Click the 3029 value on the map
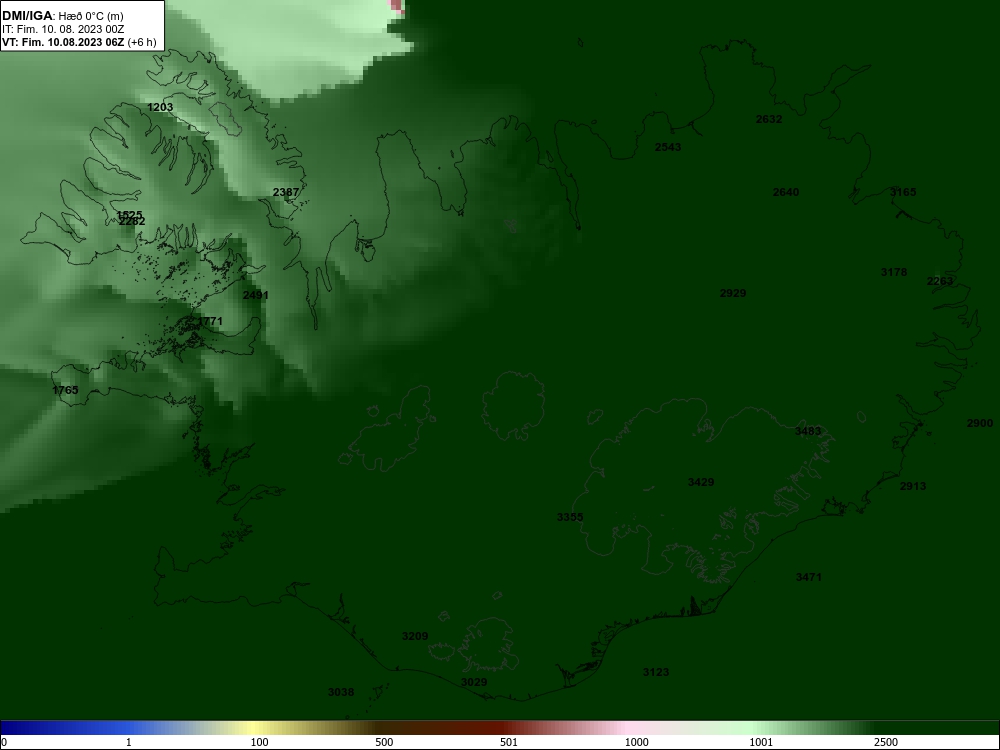1000x750 pixels. [x=474, y=682]
